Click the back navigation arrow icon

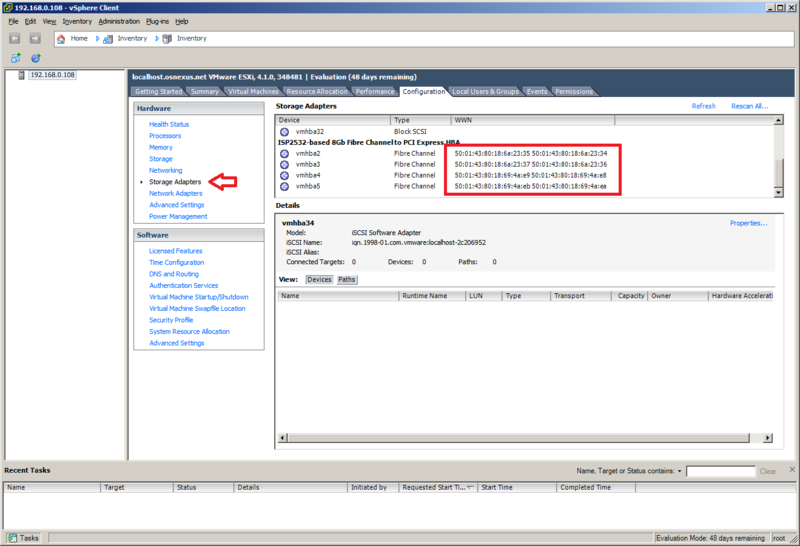pyautogui.click(x=15, y=38)
